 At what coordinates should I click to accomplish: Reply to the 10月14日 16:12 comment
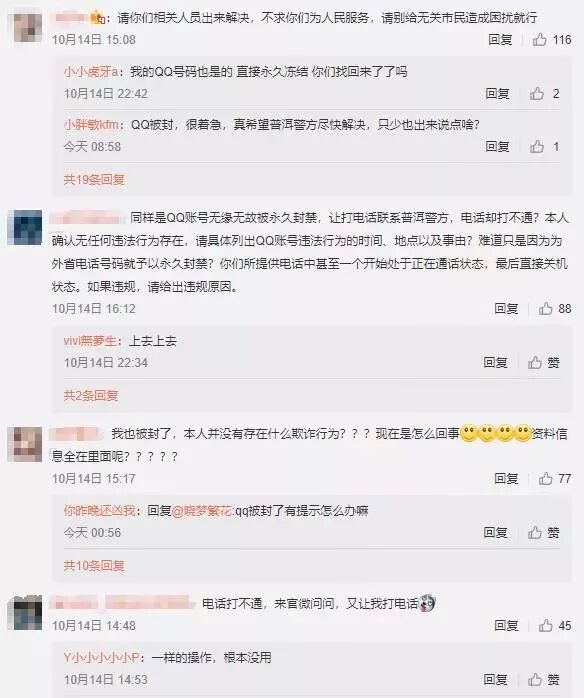pos(506,308)
